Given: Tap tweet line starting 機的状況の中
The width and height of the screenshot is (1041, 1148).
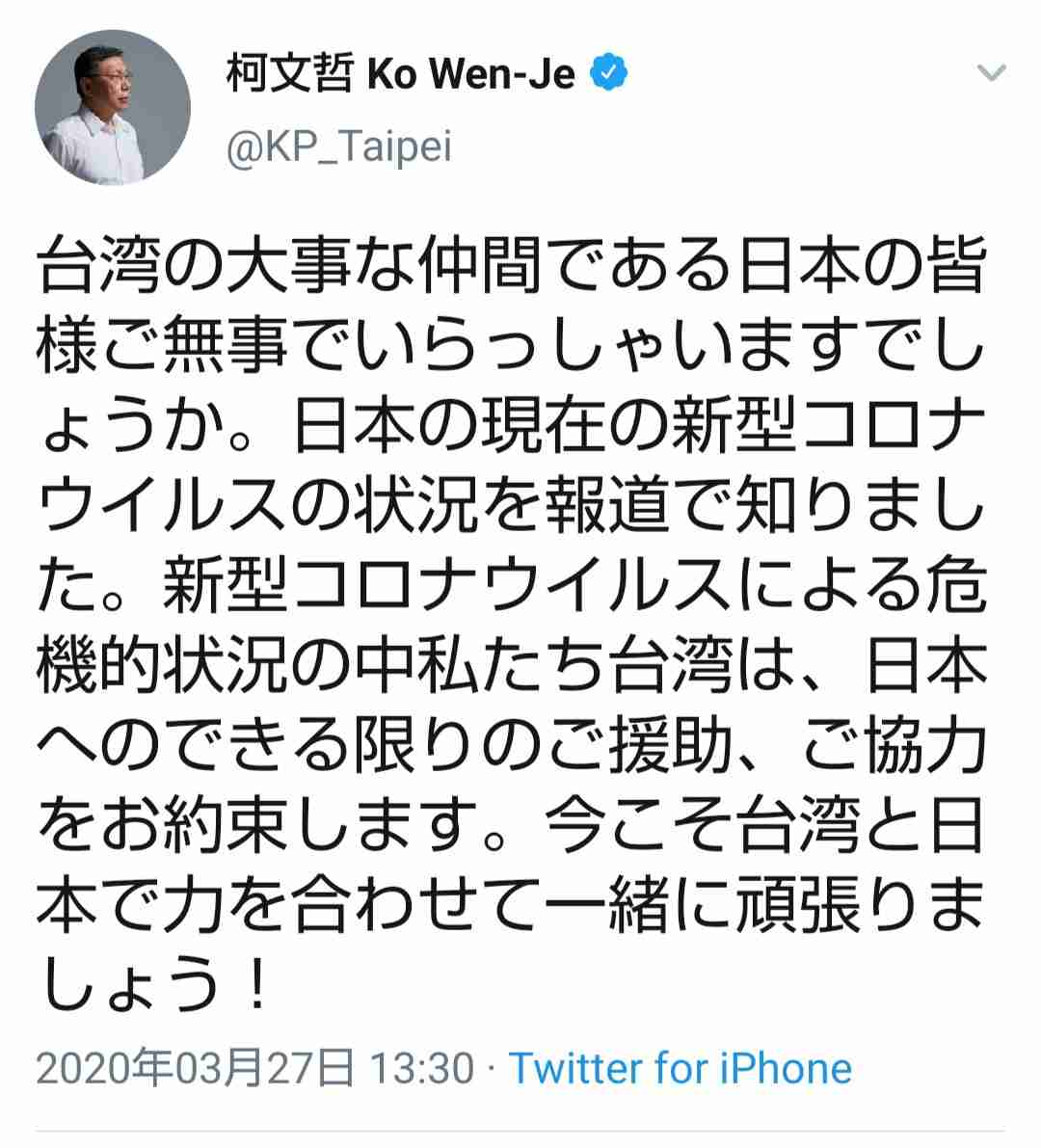Looking at the screenshot, I should pos(513,665).
